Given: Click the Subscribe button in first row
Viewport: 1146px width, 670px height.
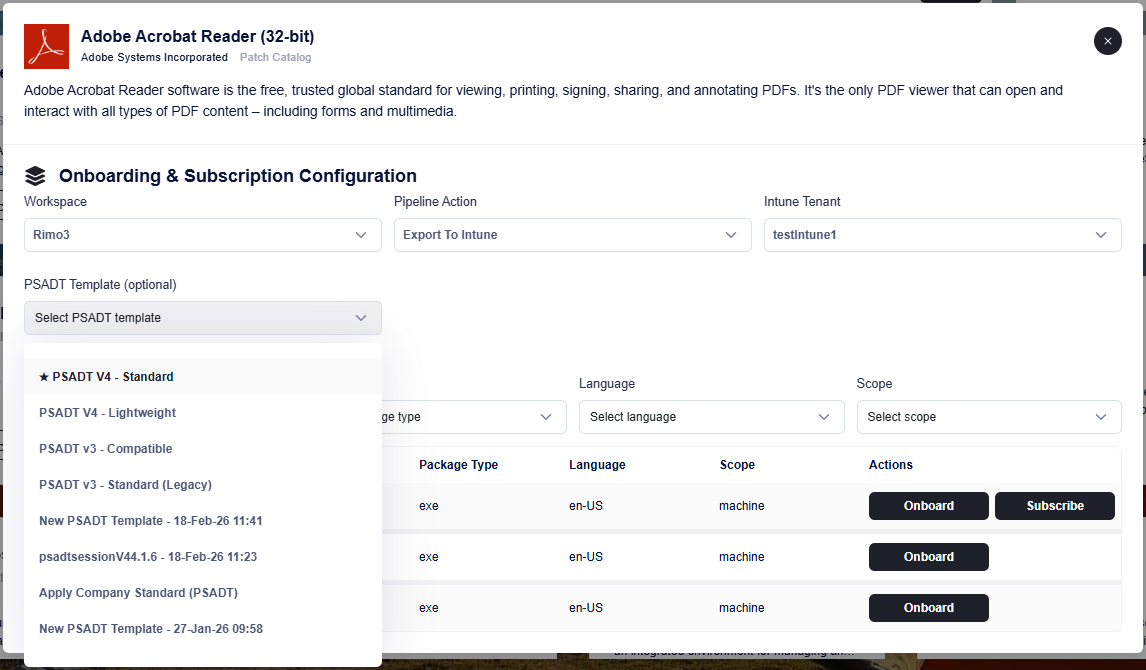Looking at the screenshot, I should pos(1054,506).
